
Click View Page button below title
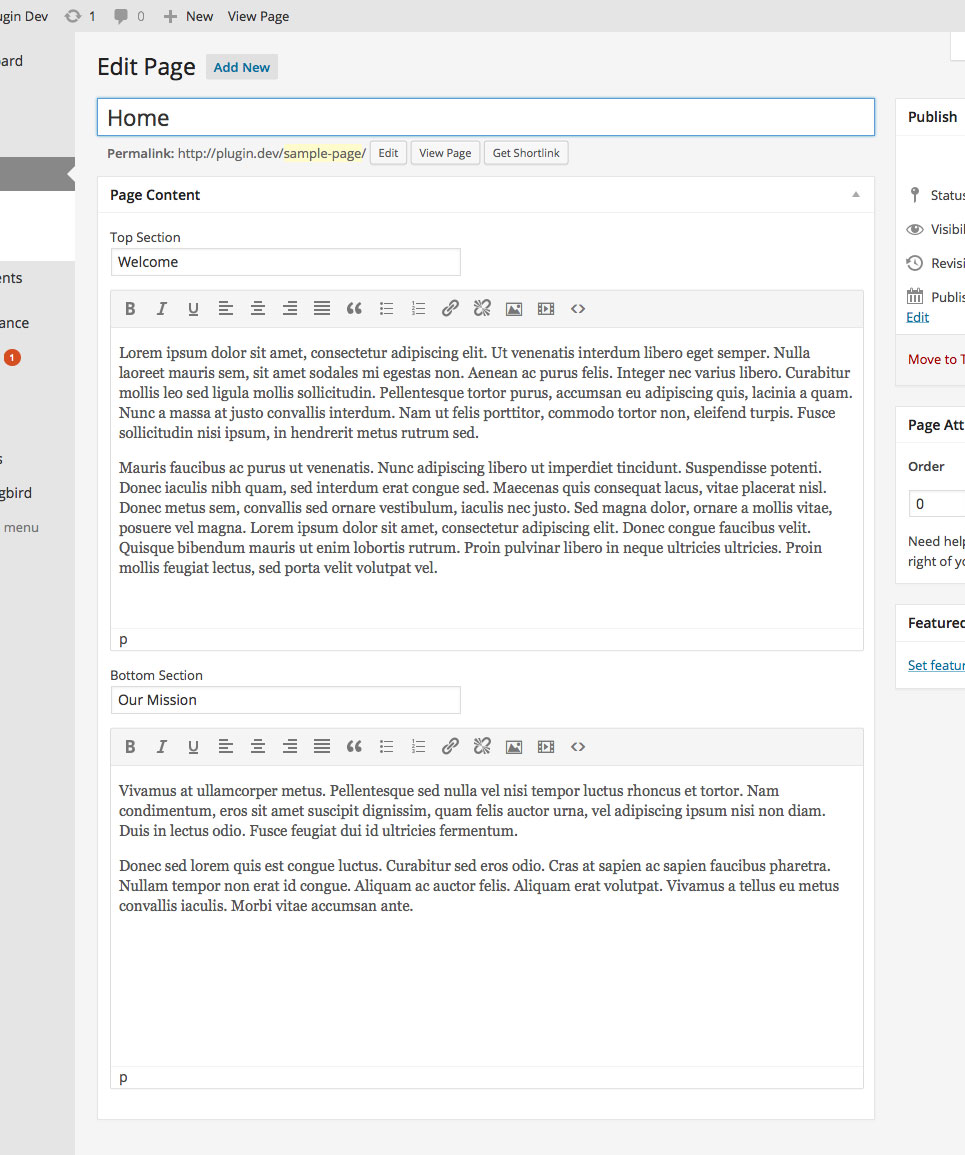[445, 153]
